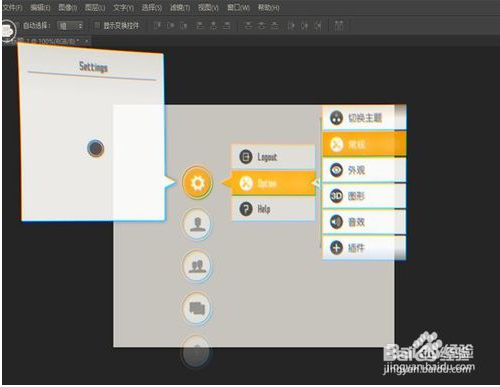Open the 选择 menu
Image resolution: width=500 pixels, height=387 pixels.
tap(152, 7)
